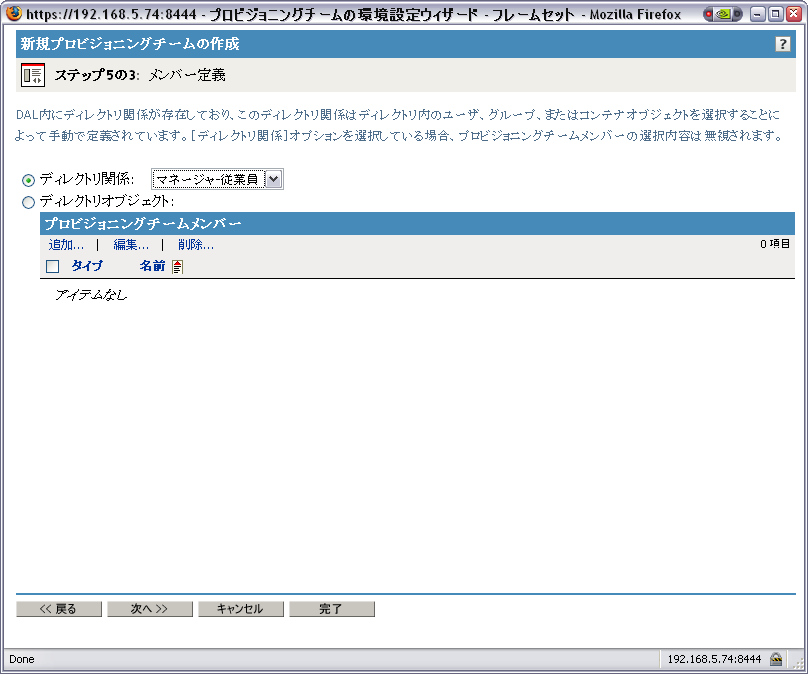Click the 0 項目 count text

(x=775, y=244)
